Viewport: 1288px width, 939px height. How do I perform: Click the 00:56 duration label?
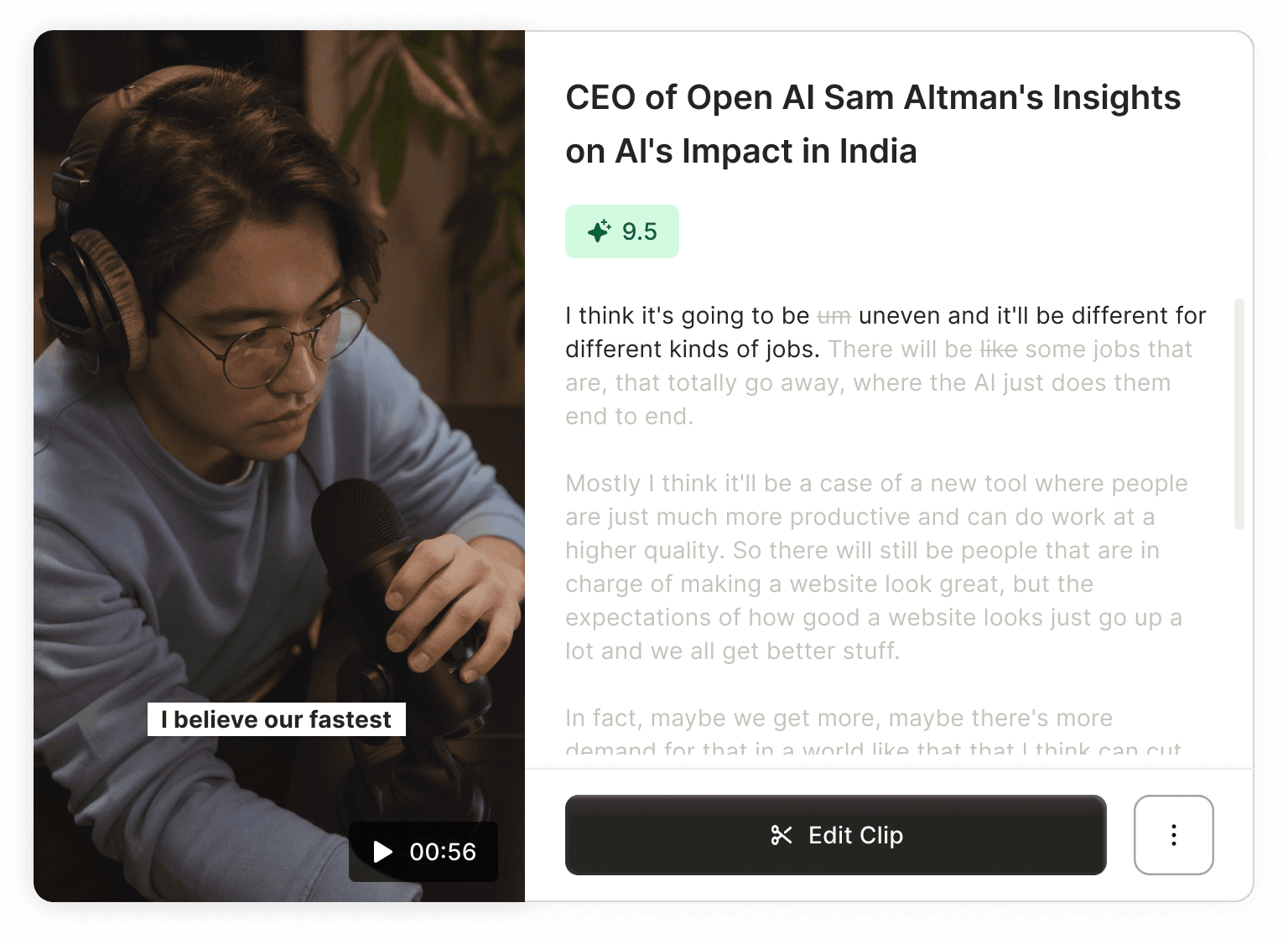click(443, 852)
